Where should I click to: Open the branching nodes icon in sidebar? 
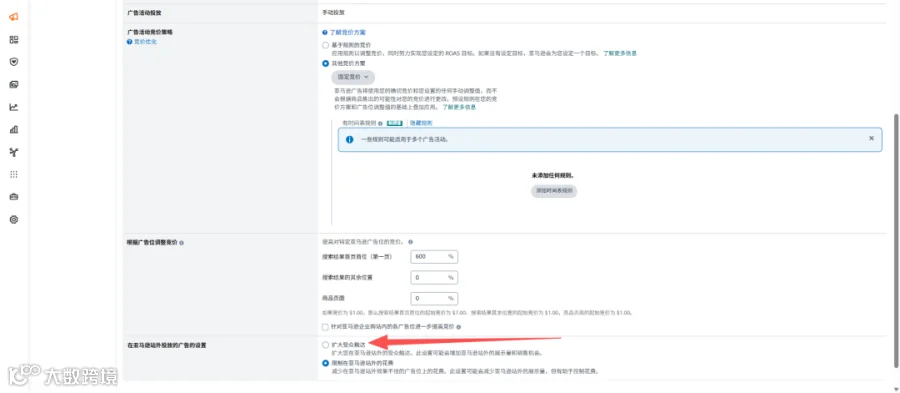(14, 152)
